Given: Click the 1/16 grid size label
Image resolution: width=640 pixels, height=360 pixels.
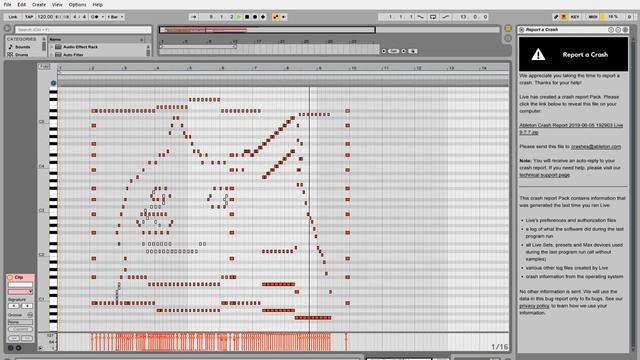Looking at the screenshot, I should 500,347.
